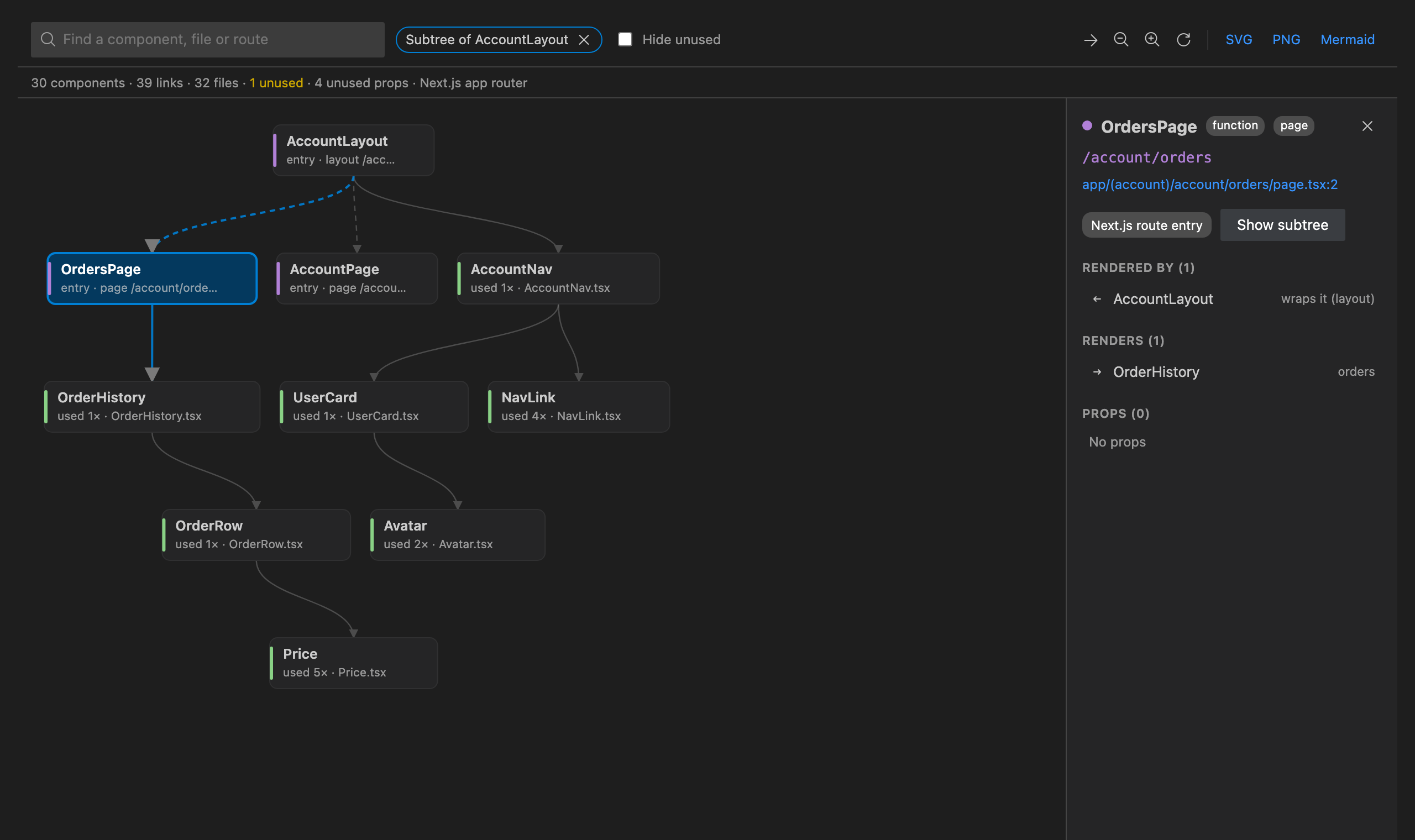Click the 'No props' text

[1117, 442]
